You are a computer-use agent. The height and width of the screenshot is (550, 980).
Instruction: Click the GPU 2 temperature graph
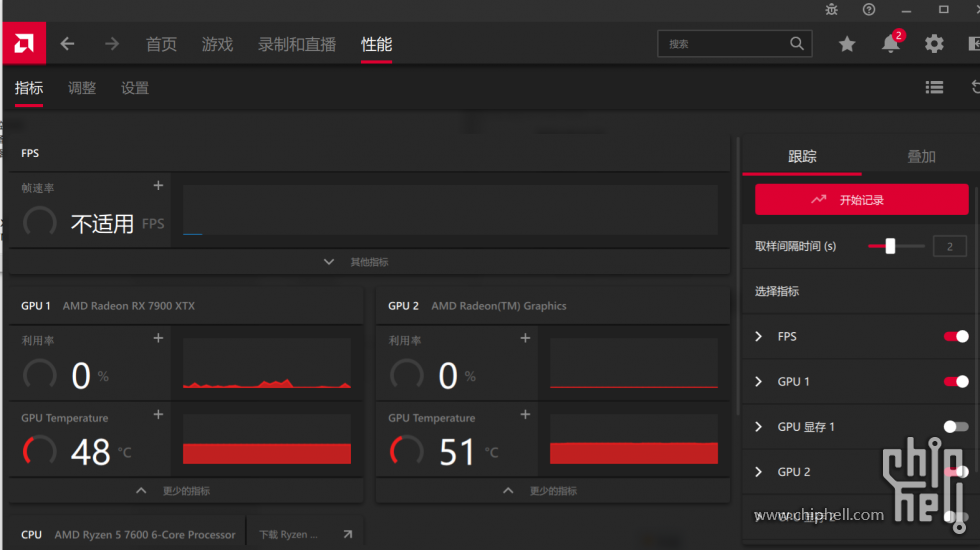tap(634, 439)
